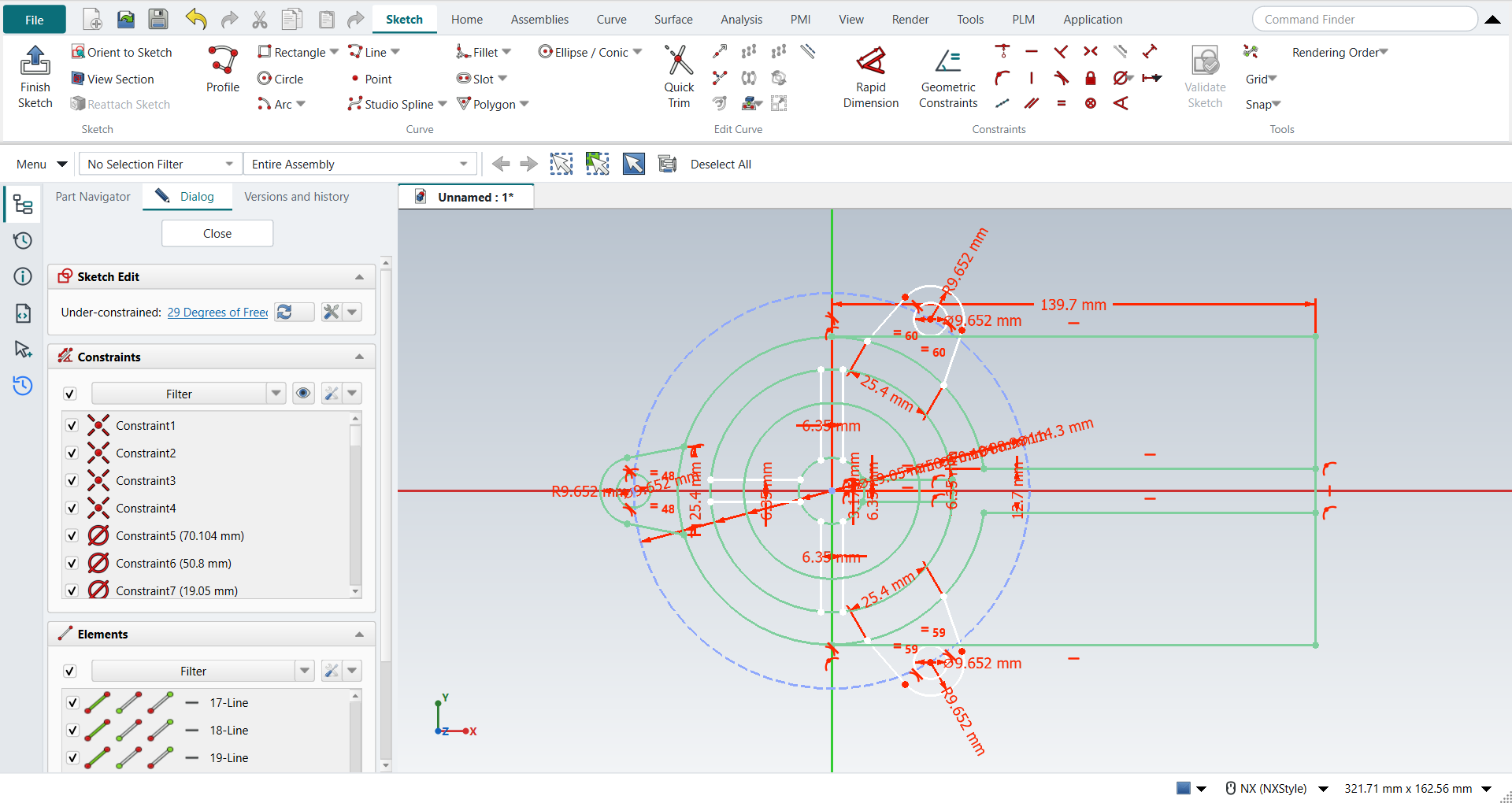Click the red lock constraint icon
This screenshot has width=1512, height=803.
pyautogui.click(x=1091, y=78)
